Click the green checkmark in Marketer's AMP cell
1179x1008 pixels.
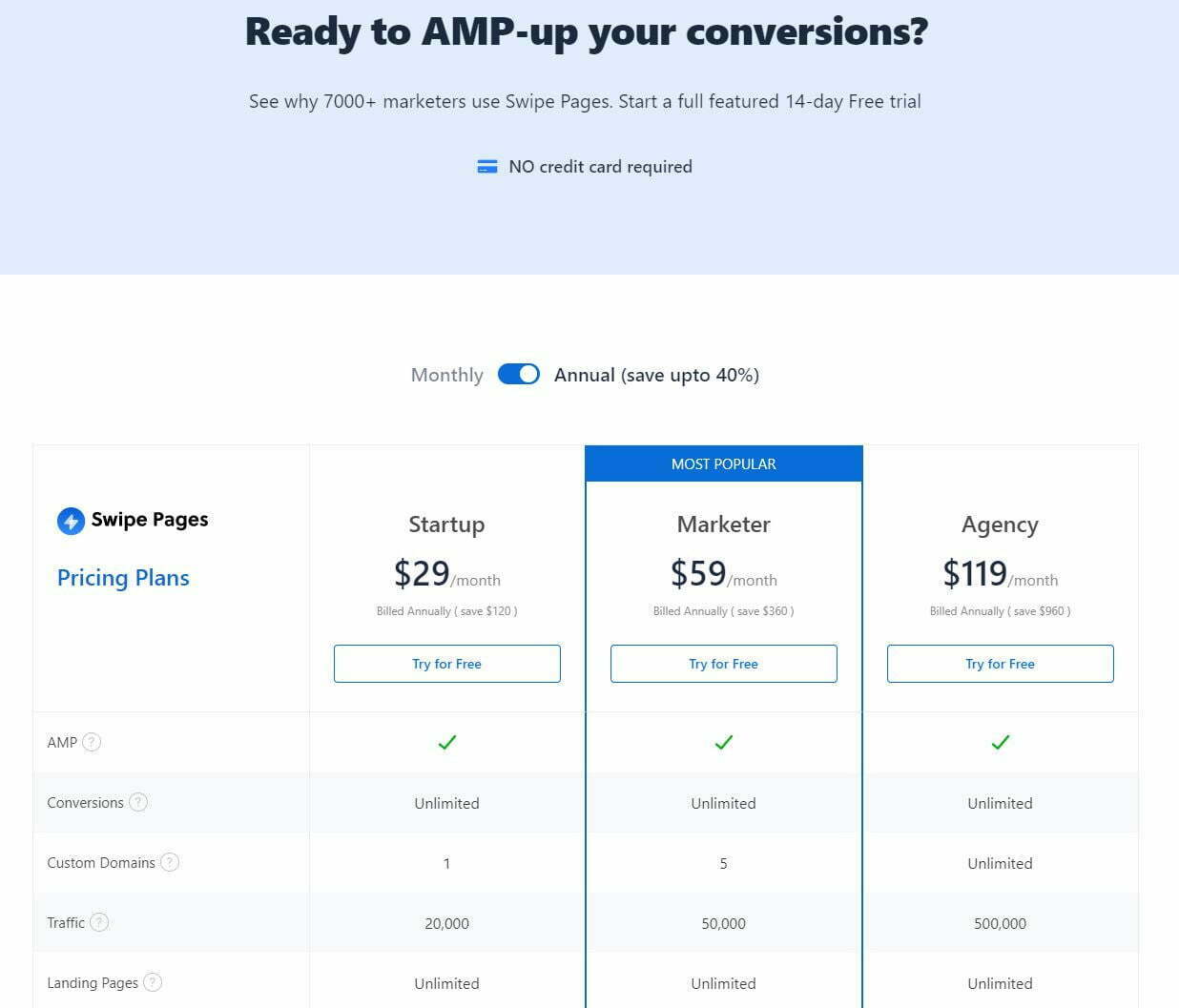coord(723,743)
